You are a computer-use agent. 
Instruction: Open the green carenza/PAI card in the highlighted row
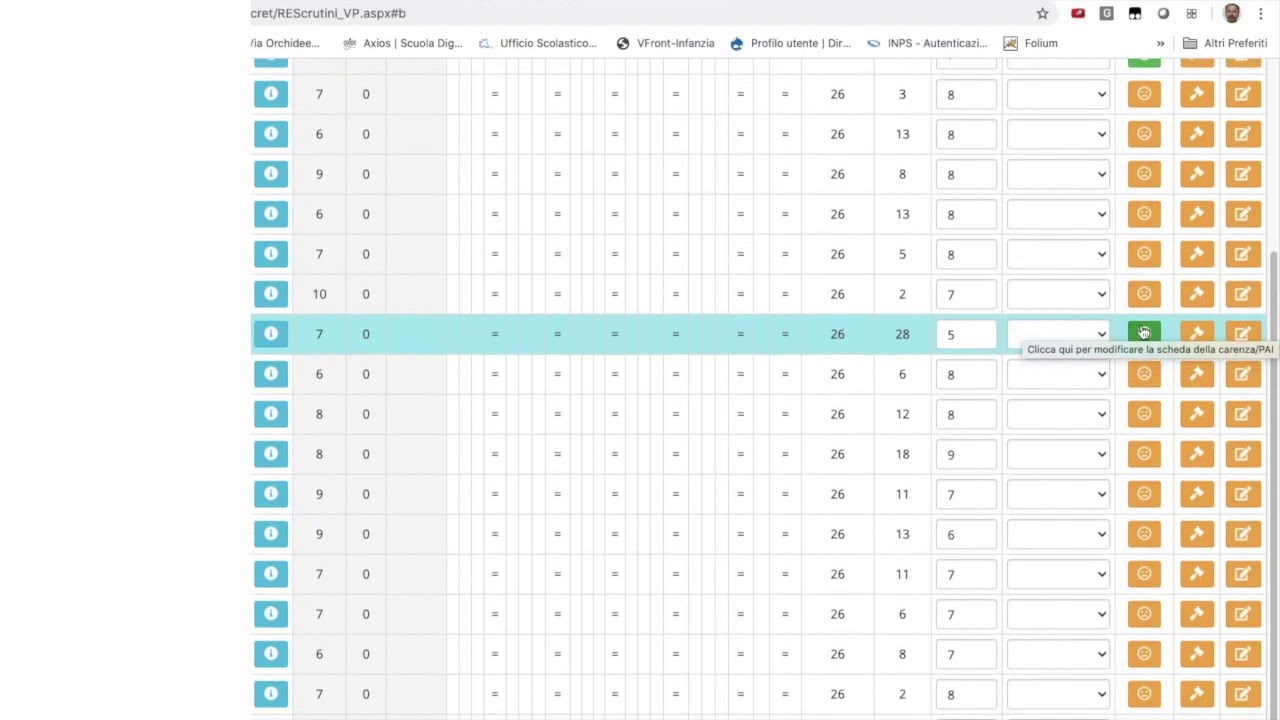(1144, 334)
